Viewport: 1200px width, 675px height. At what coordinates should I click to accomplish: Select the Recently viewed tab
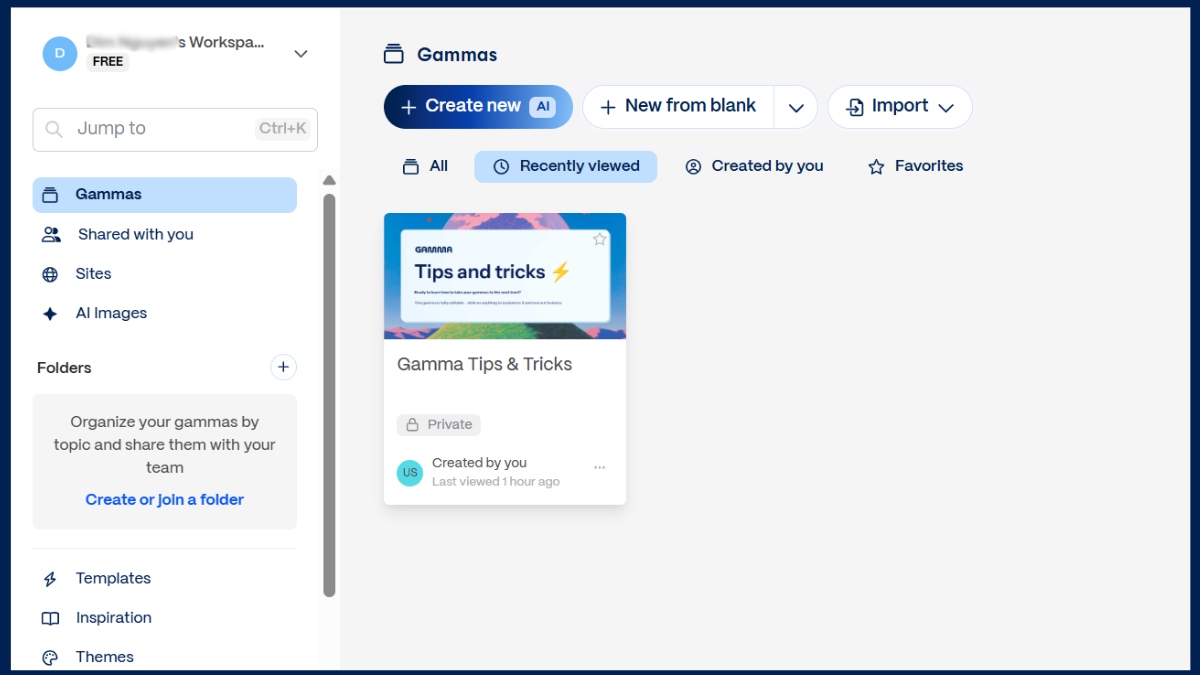click(x=565, y=166)
